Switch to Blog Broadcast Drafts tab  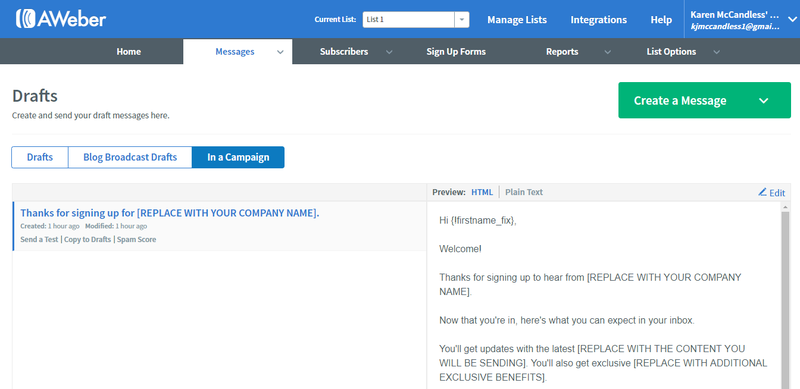(x=130, y=157)
